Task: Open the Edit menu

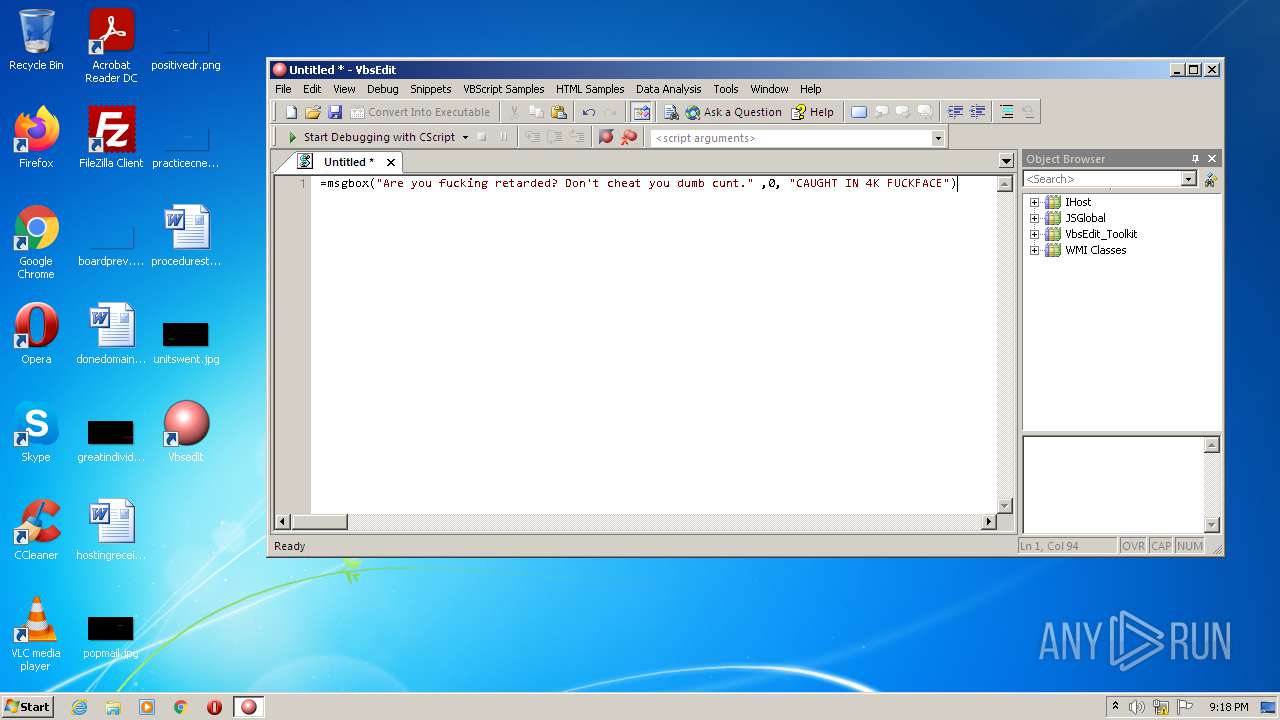Action: click(x=312, y=89)
